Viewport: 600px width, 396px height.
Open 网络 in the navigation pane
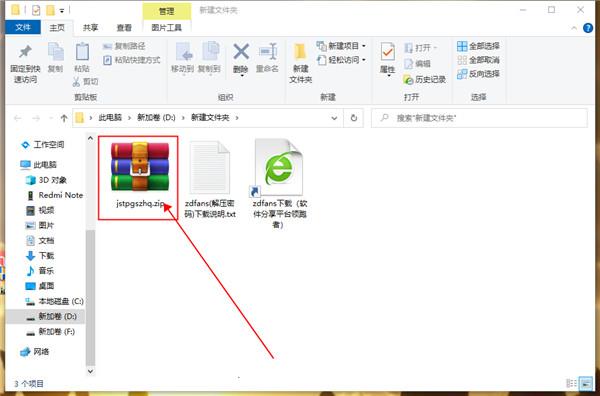[x=35, y=352]
